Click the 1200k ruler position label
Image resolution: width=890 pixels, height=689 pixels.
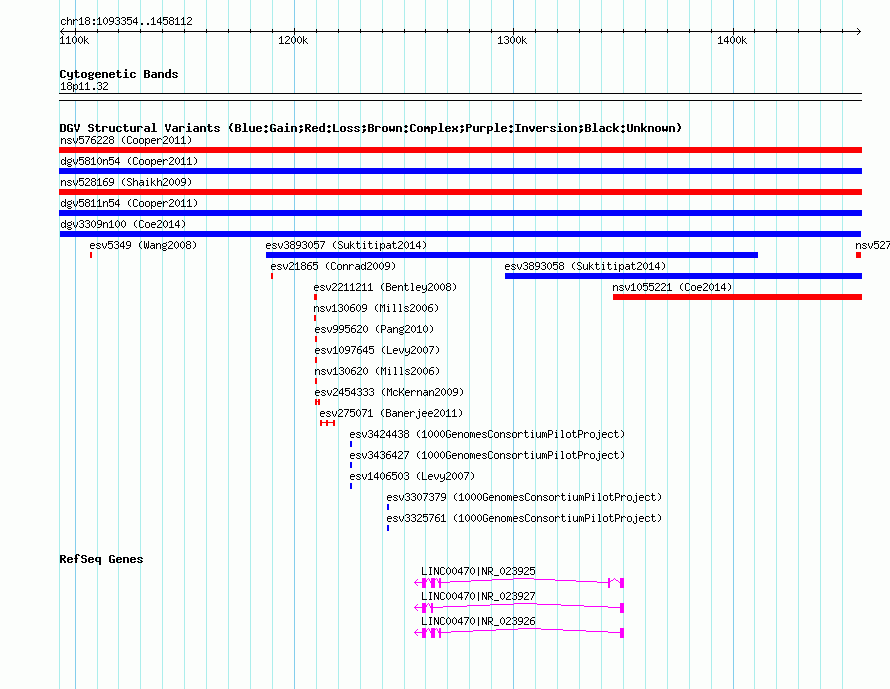pos(293,40)
